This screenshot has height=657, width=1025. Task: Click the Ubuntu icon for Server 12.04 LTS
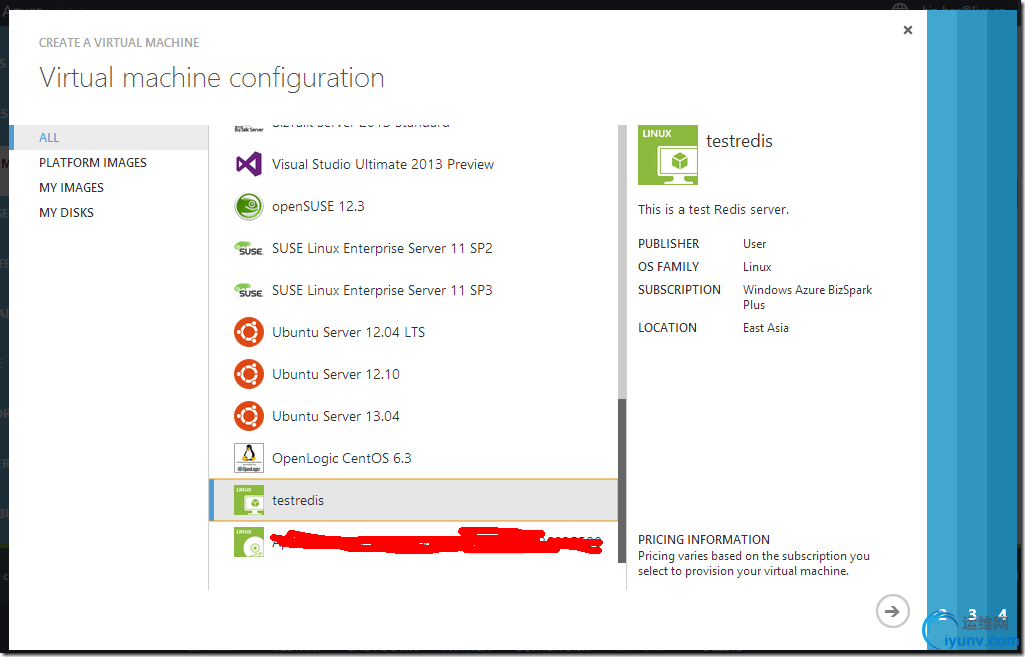249,332
